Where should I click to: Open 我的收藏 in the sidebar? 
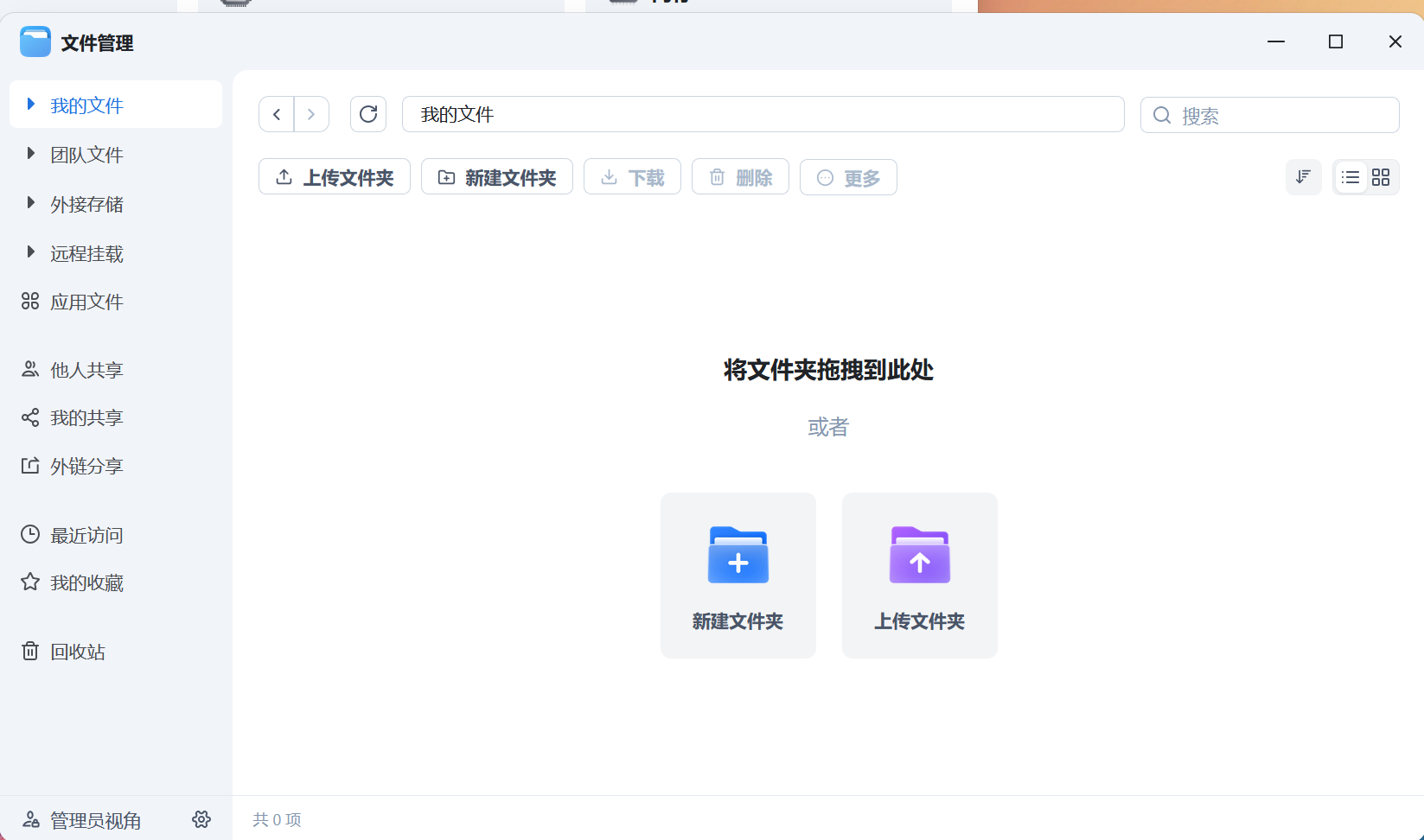point(86,582)
